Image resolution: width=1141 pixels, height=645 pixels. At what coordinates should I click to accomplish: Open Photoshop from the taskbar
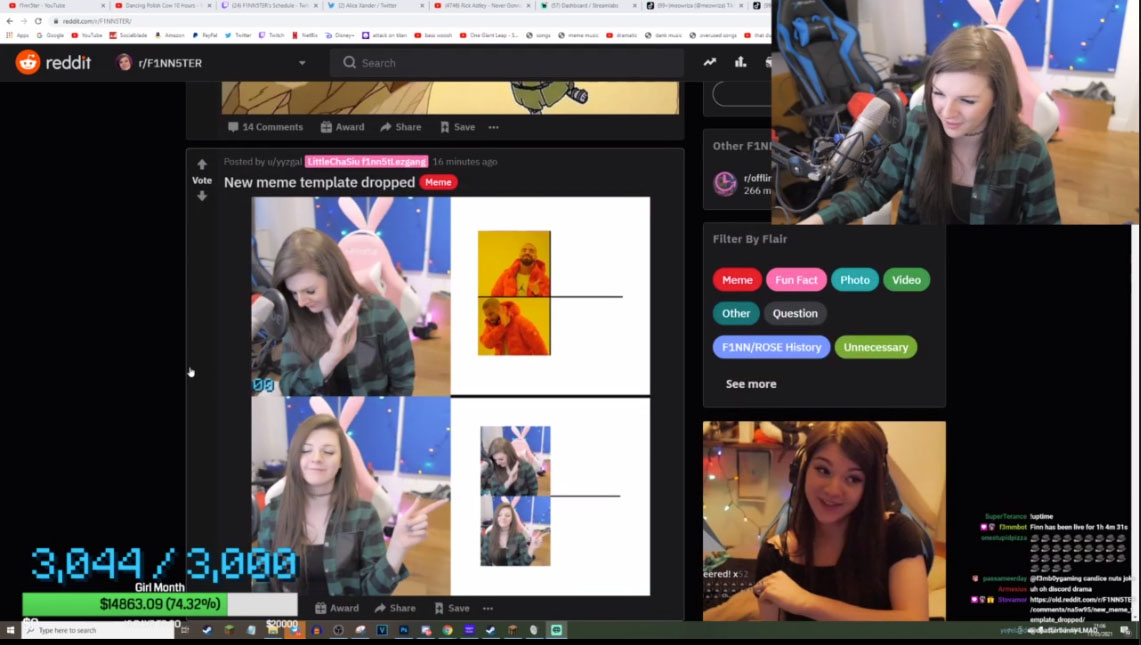[x=404, y=630]
